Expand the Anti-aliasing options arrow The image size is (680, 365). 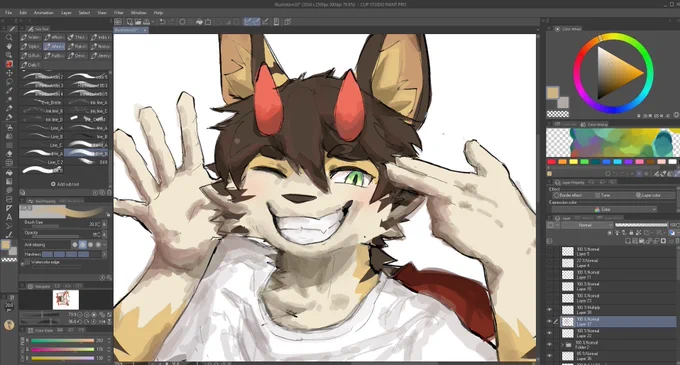(x=104, y=244)
